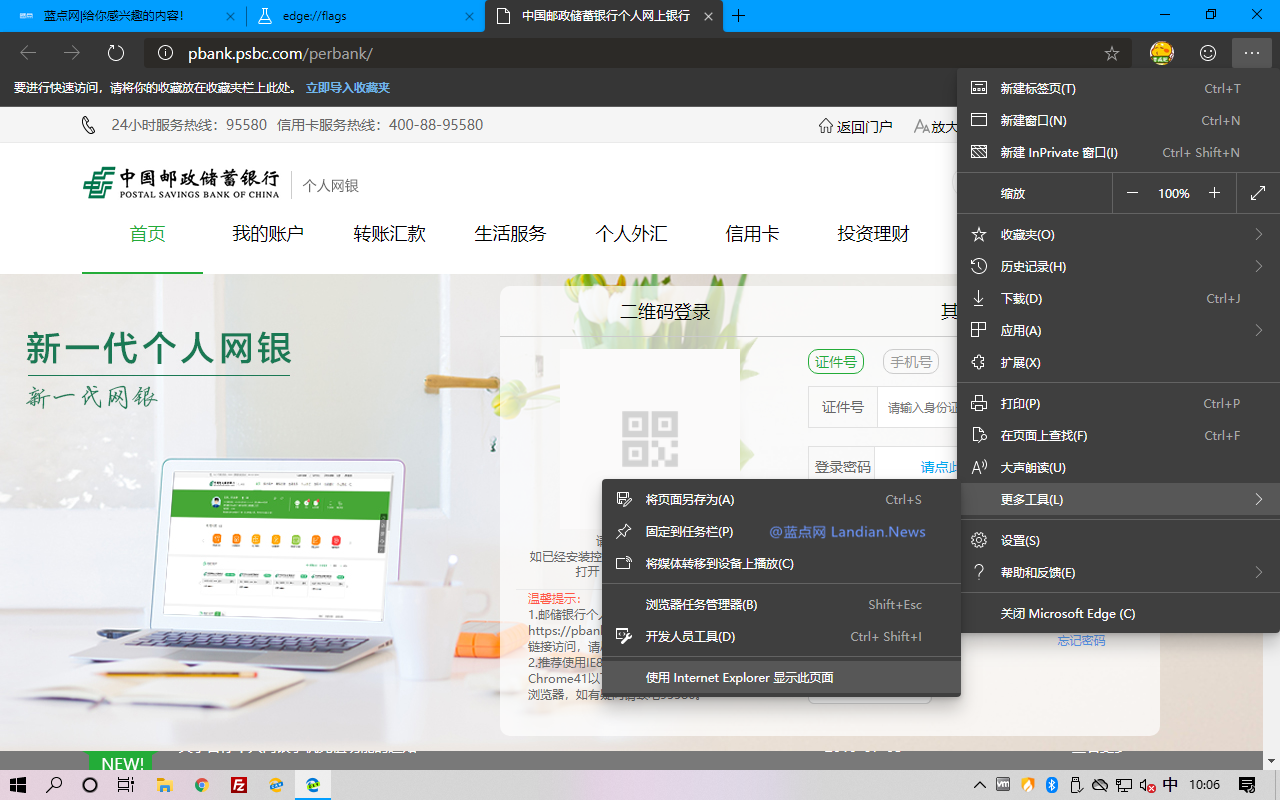
Task: Open FileZilla from the taskbar
Action: click(x=239, y=785)
